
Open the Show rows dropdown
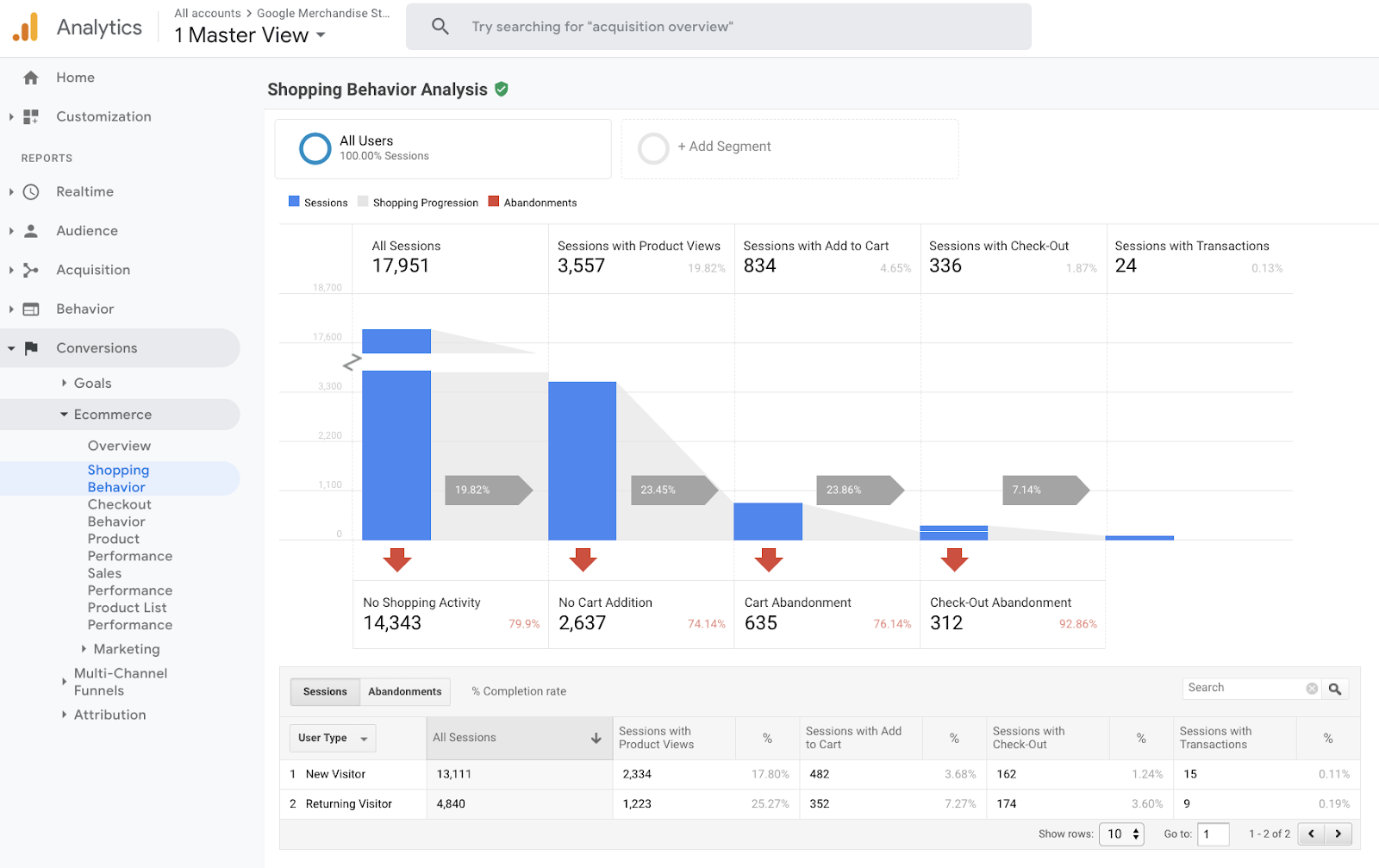[1121, 834]
